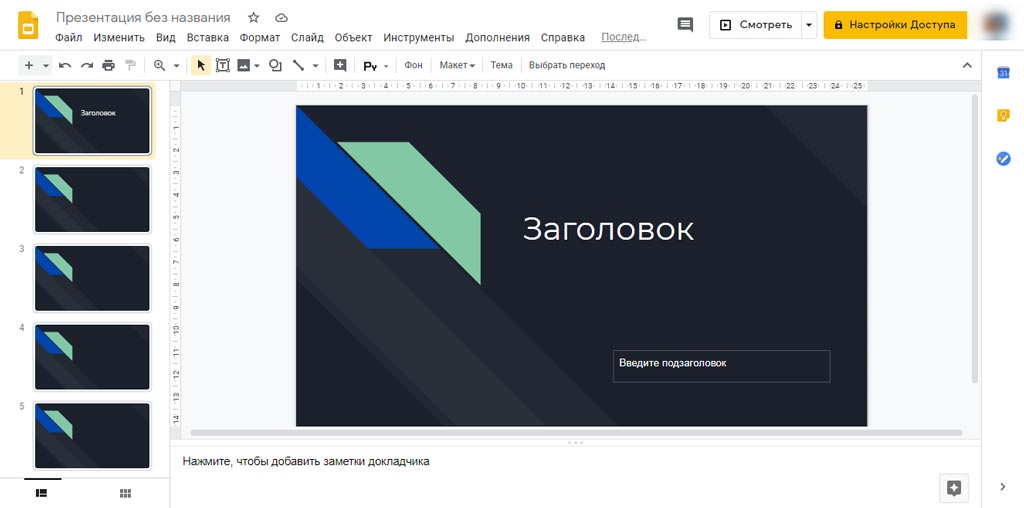The height and width of the screenshot is (508, 1024).
Task: Click the print icon
Action: pyautogui.click(x=108, y=65)
